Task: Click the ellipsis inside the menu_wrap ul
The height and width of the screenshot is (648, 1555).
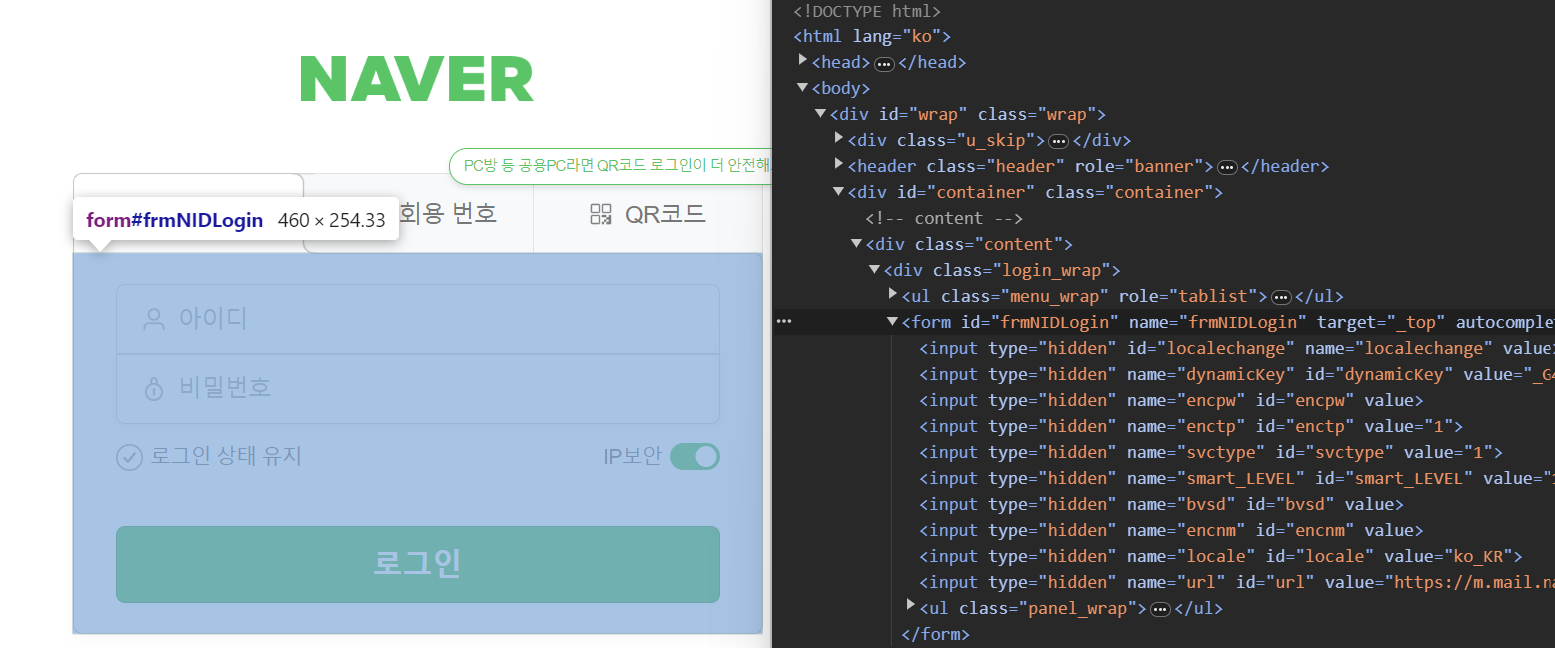Action: tap(1281, 297)
